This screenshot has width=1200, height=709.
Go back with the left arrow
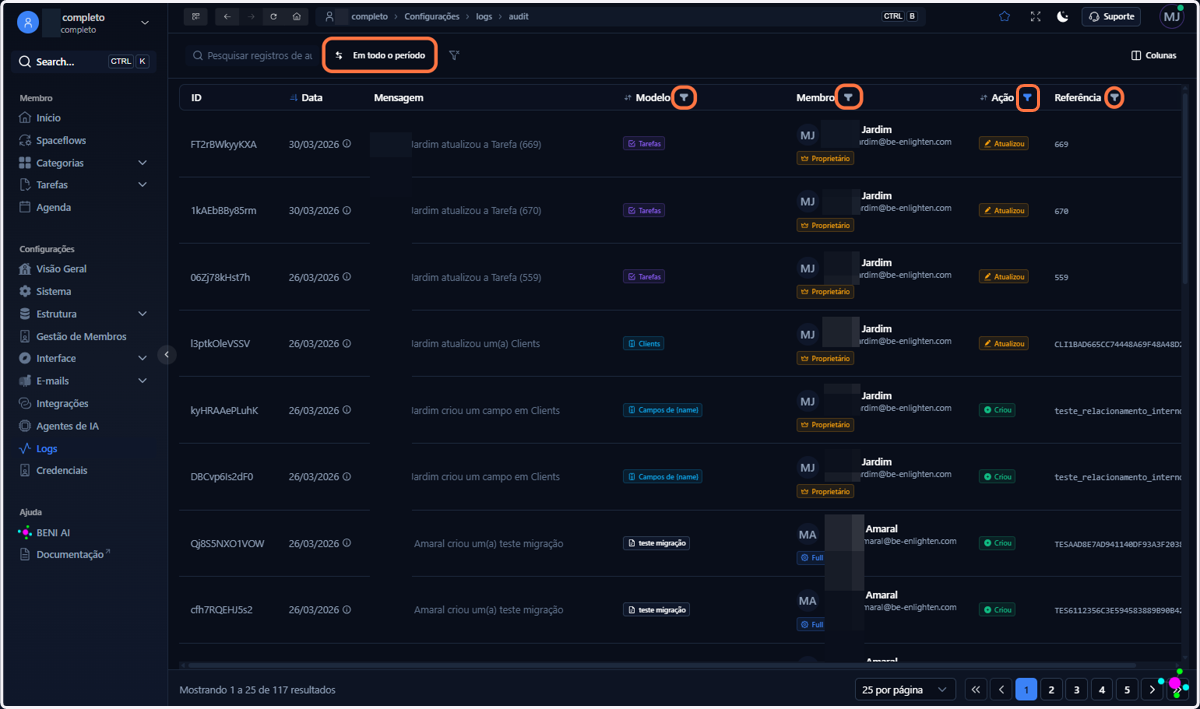(x=227, y=17)
